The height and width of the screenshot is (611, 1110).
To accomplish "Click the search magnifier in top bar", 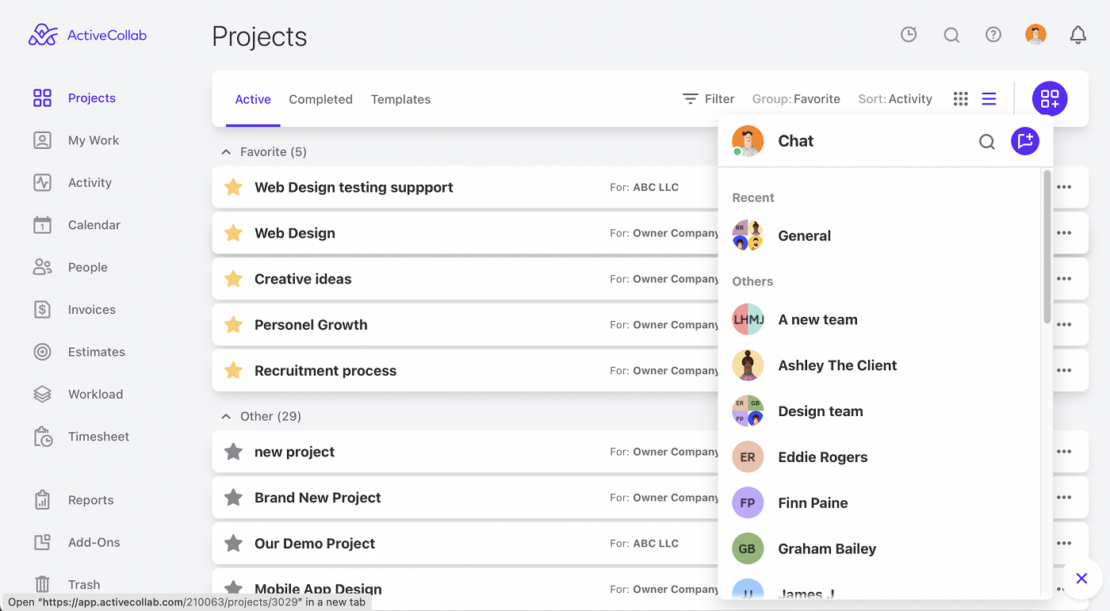I will coord(951,34).
